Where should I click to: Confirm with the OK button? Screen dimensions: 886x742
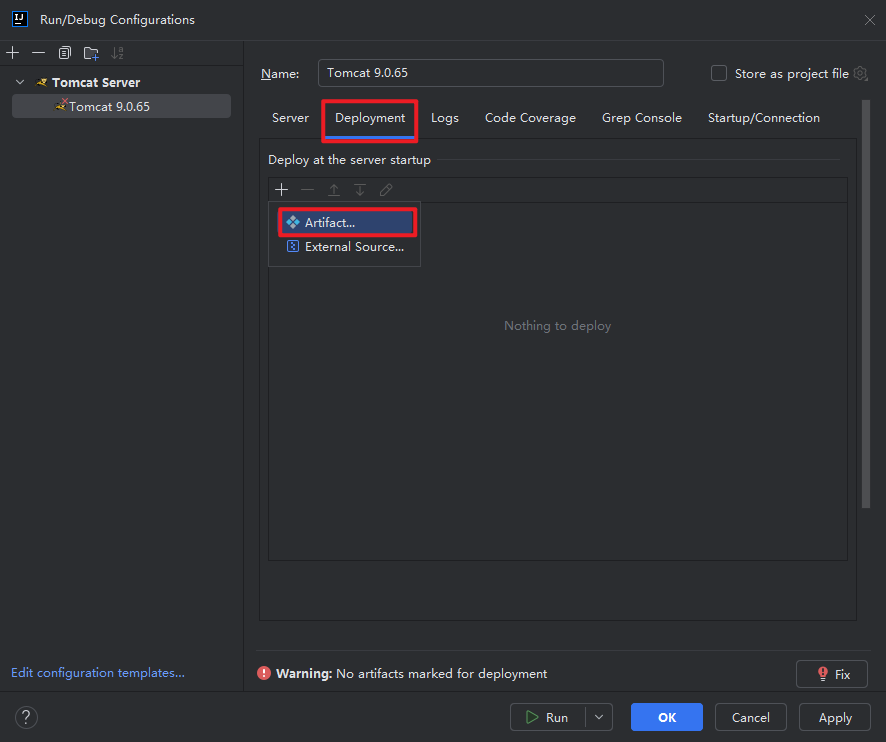tap(667, 718)
